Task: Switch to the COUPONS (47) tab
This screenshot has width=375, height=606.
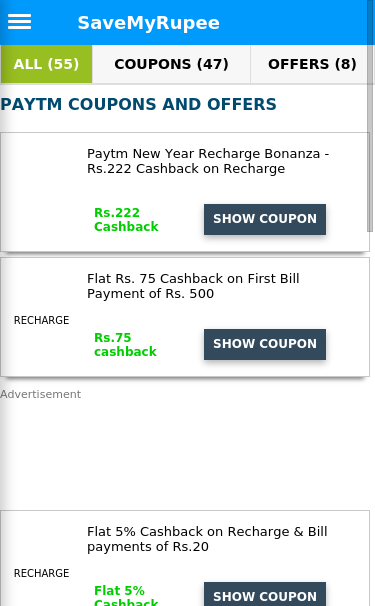Action: [171, 64]
